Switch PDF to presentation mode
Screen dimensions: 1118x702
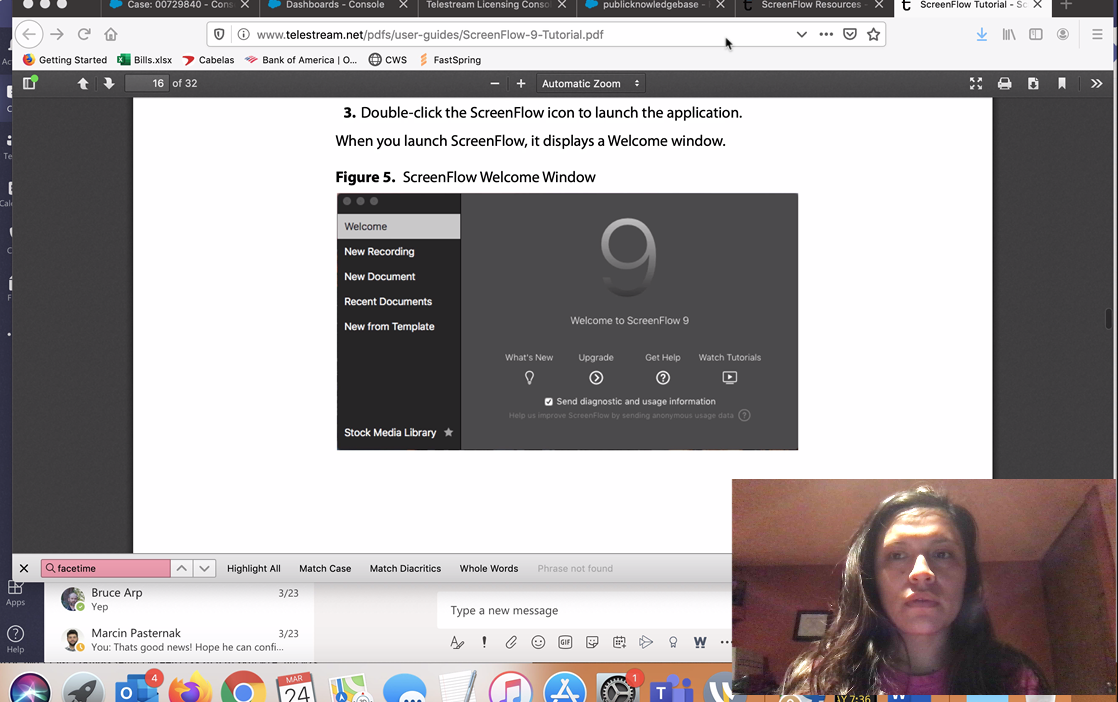976,83
